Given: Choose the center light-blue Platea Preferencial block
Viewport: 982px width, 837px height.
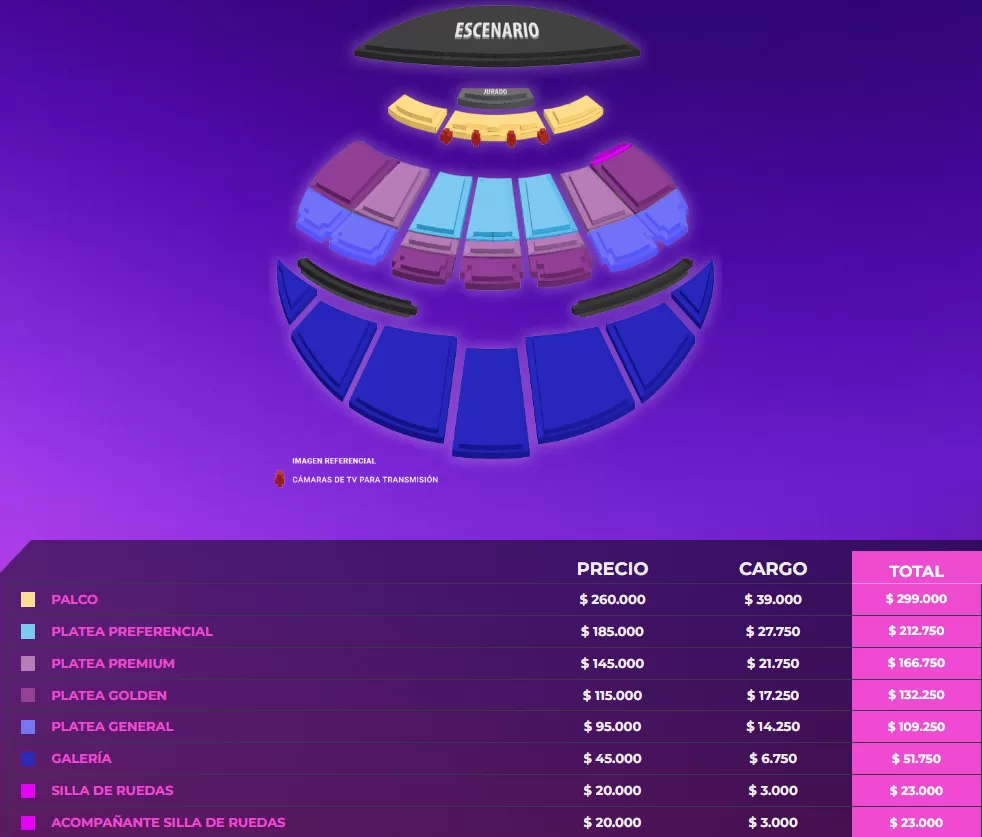Looking at the screenshot, I should [x=492, y=207].
